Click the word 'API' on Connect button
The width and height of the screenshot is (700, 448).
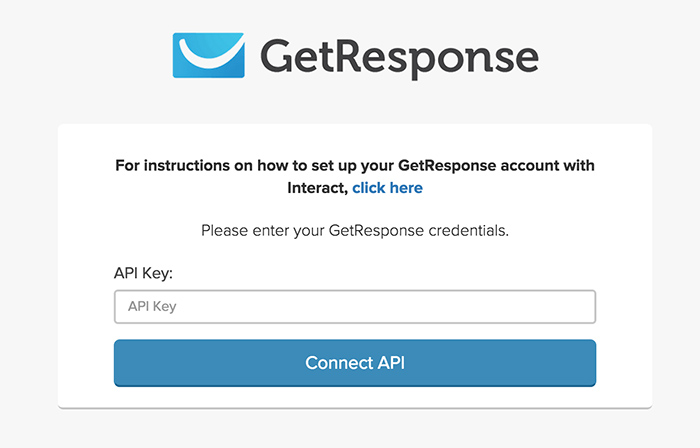point(392,363)
